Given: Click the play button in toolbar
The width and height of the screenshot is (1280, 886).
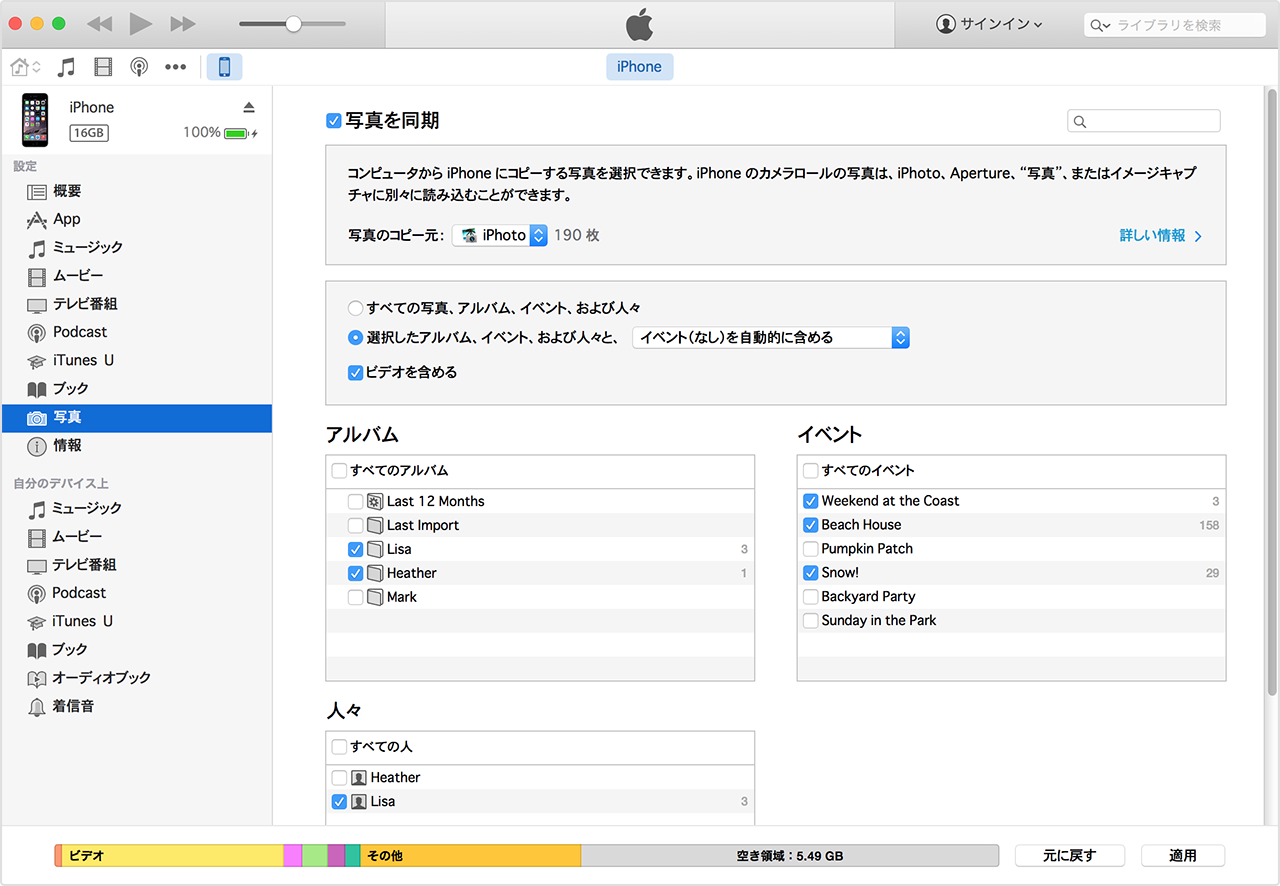Looking at the screenshot, I should pyautogui.click(x=140, y=23).
